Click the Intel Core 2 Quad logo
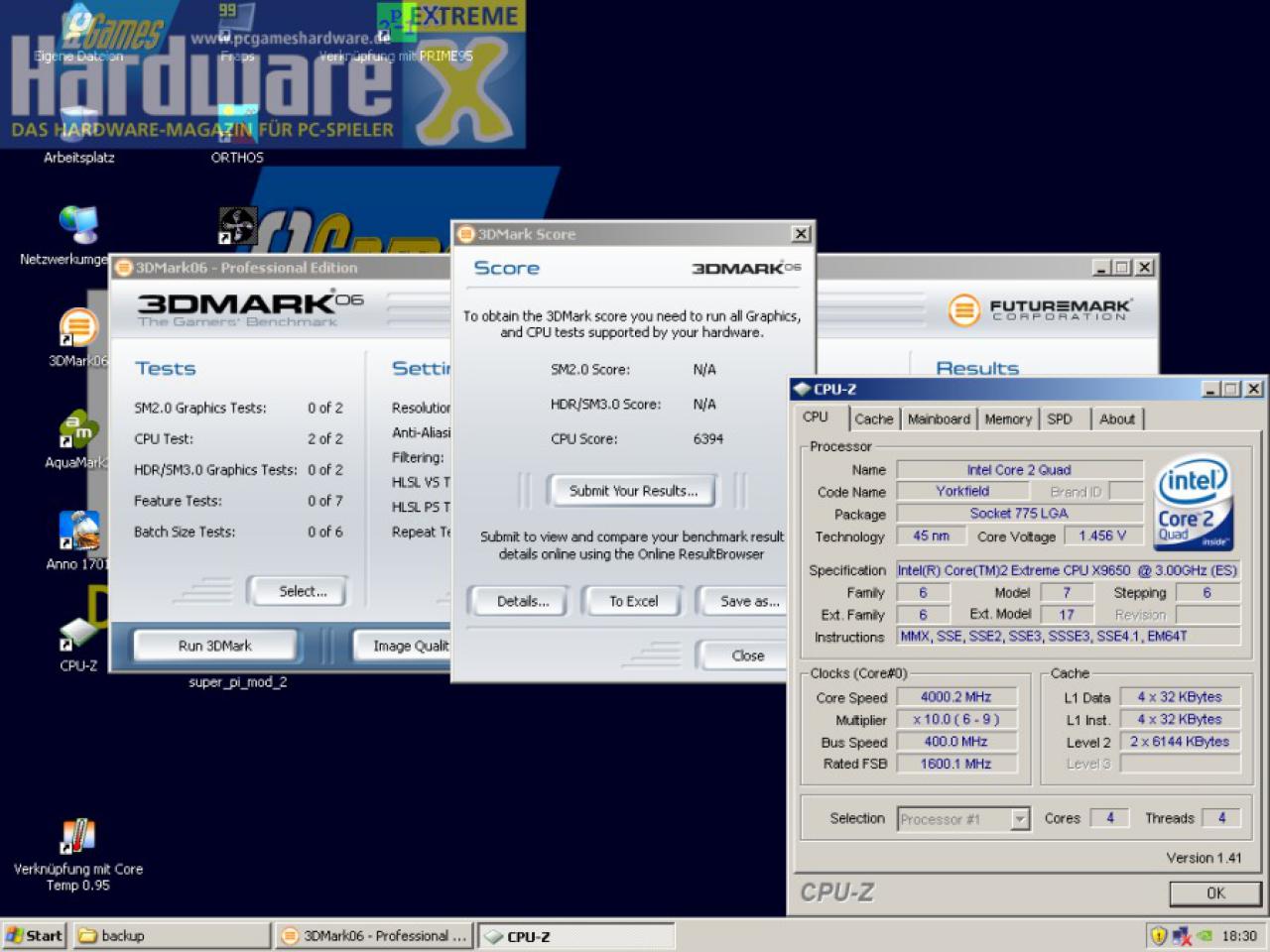Viewport: 1270px width, 952px height. pos(1194,503)
